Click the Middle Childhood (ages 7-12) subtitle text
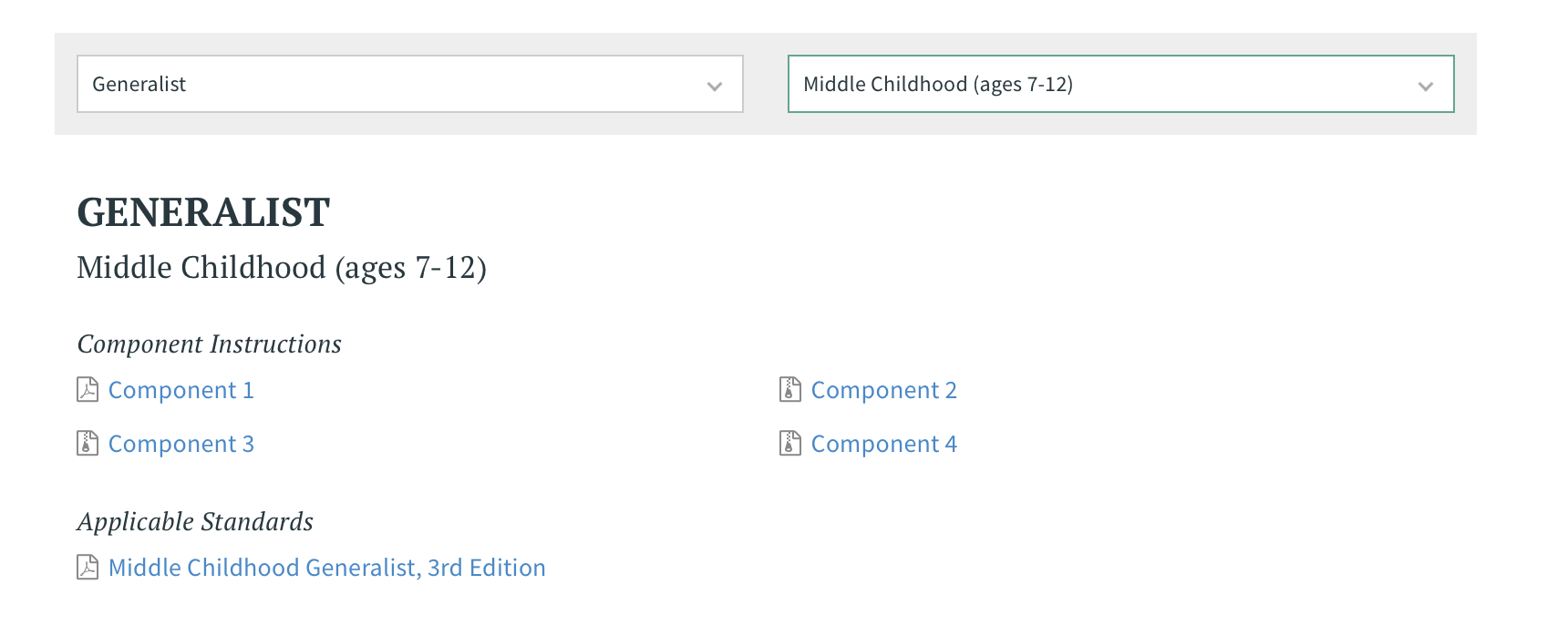Image resolution: width=1568 pixels, height=636 pixels. point(282,268)
